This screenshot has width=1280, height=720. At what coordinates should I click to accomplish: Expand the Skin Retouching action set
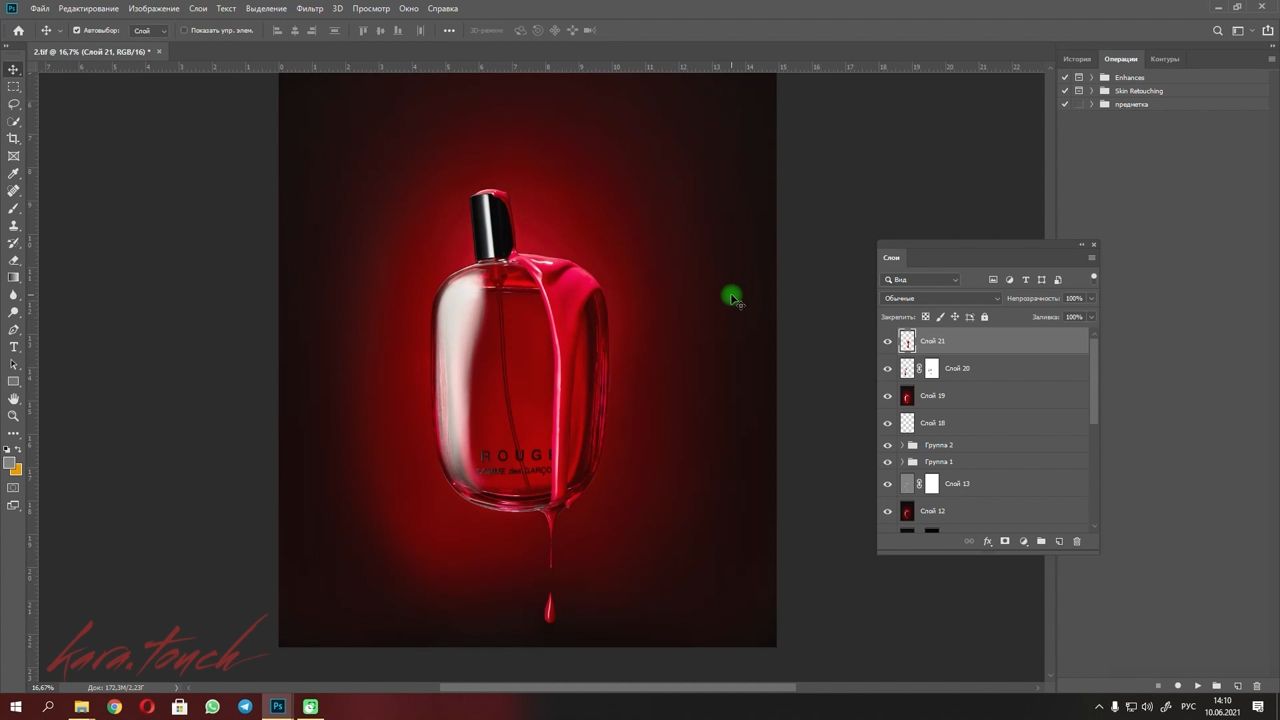[1092, 91]
